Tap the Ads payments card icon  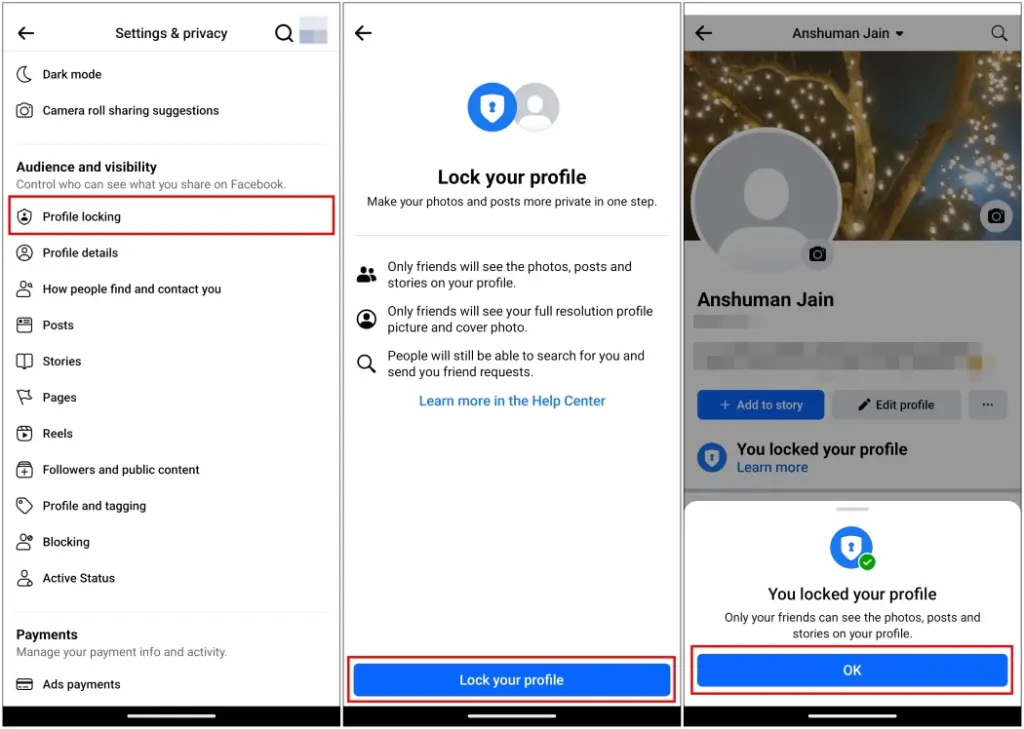[24, 685]
